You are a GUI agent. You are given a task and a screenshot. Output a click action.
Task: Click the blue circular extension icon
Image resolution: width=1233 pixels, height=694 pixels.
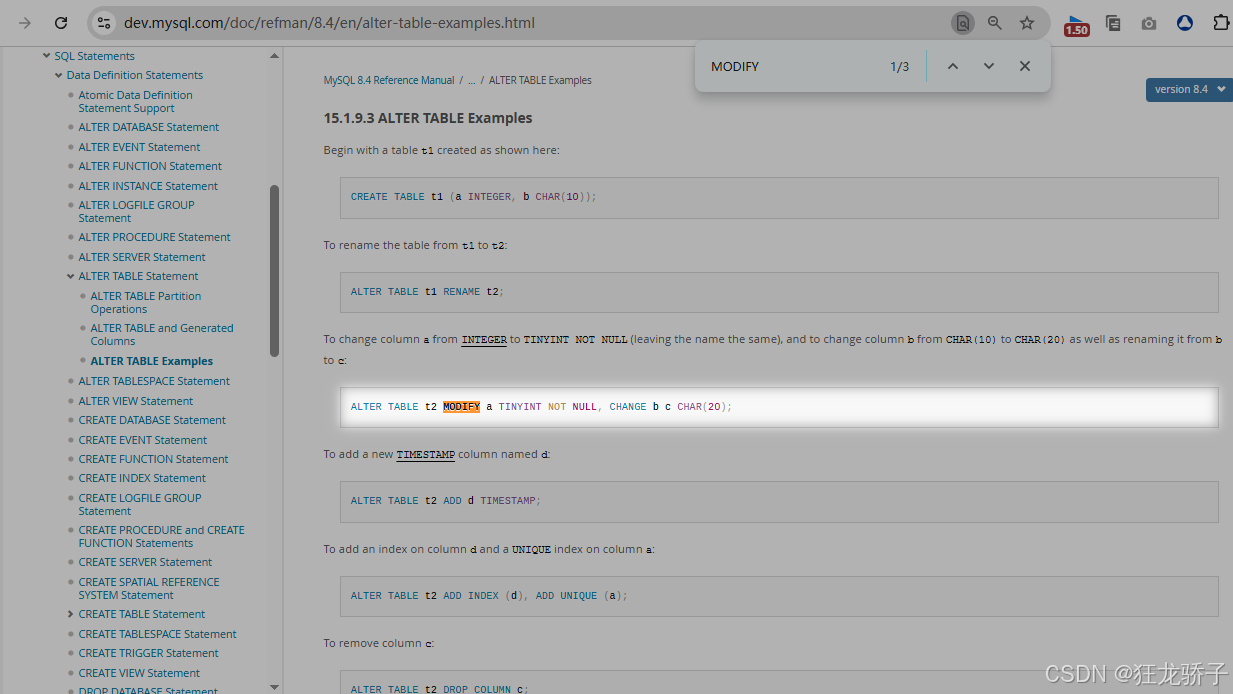click(1185, 23)
